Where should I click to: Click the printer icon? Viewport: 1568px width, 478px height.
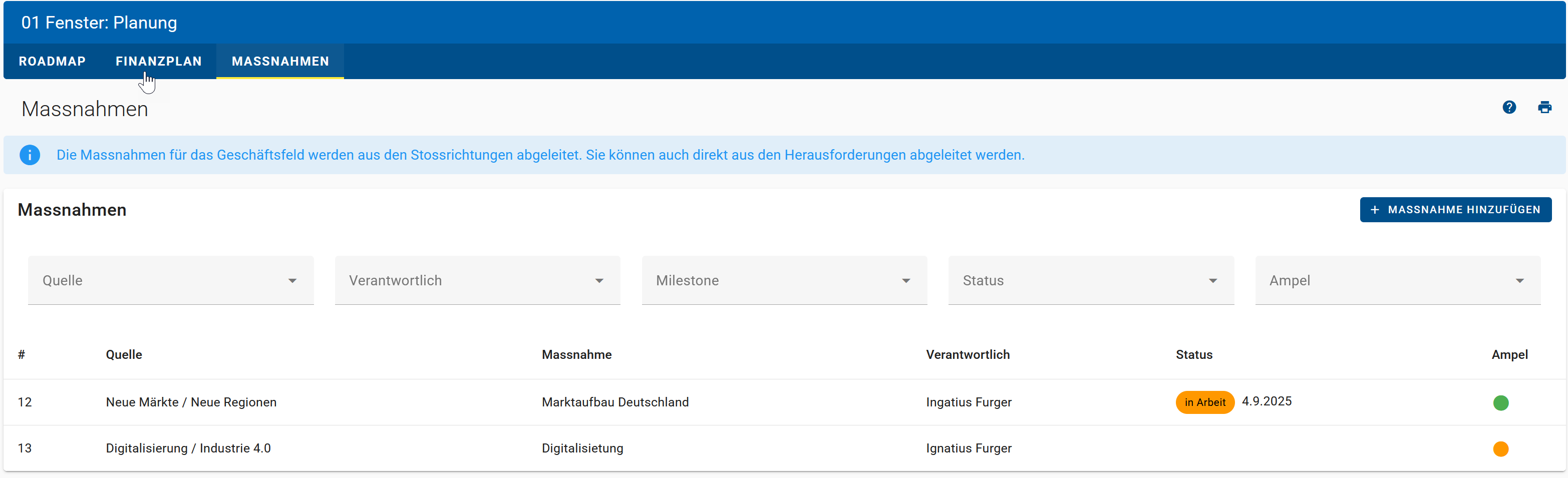[1544, 108]
